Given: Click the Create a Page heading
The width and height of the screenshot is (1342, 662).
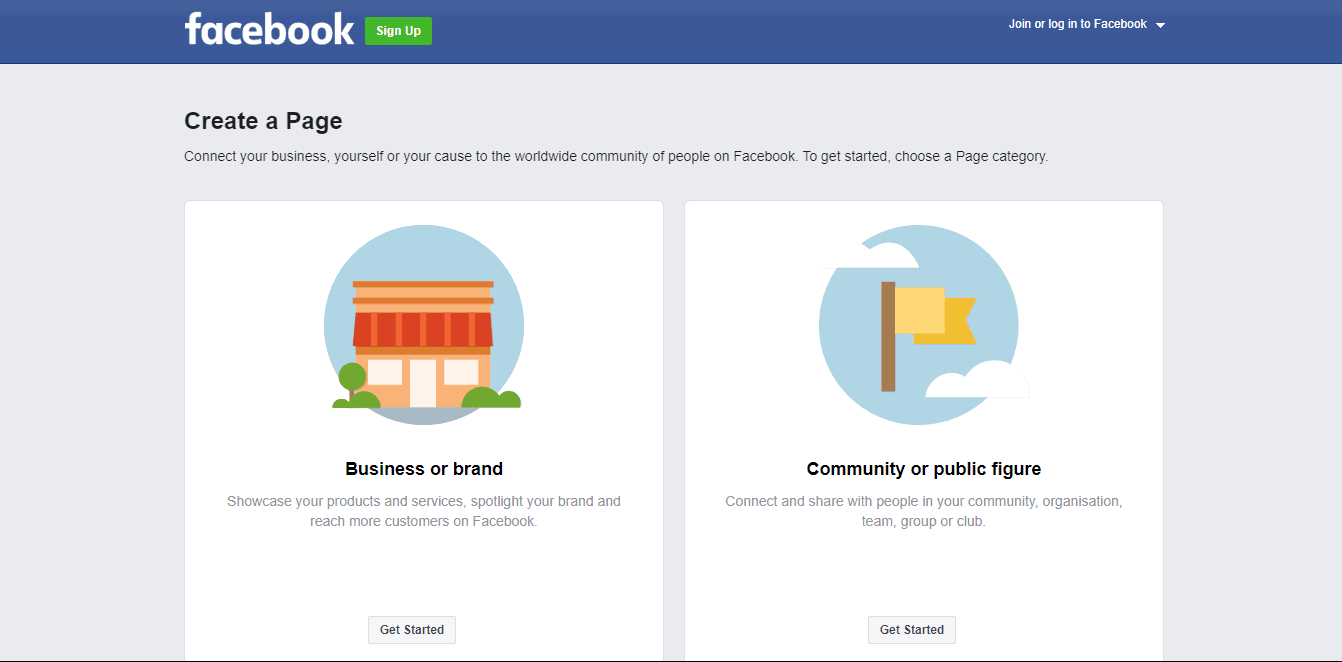Looking at the screenshot, I should point(263,120).
